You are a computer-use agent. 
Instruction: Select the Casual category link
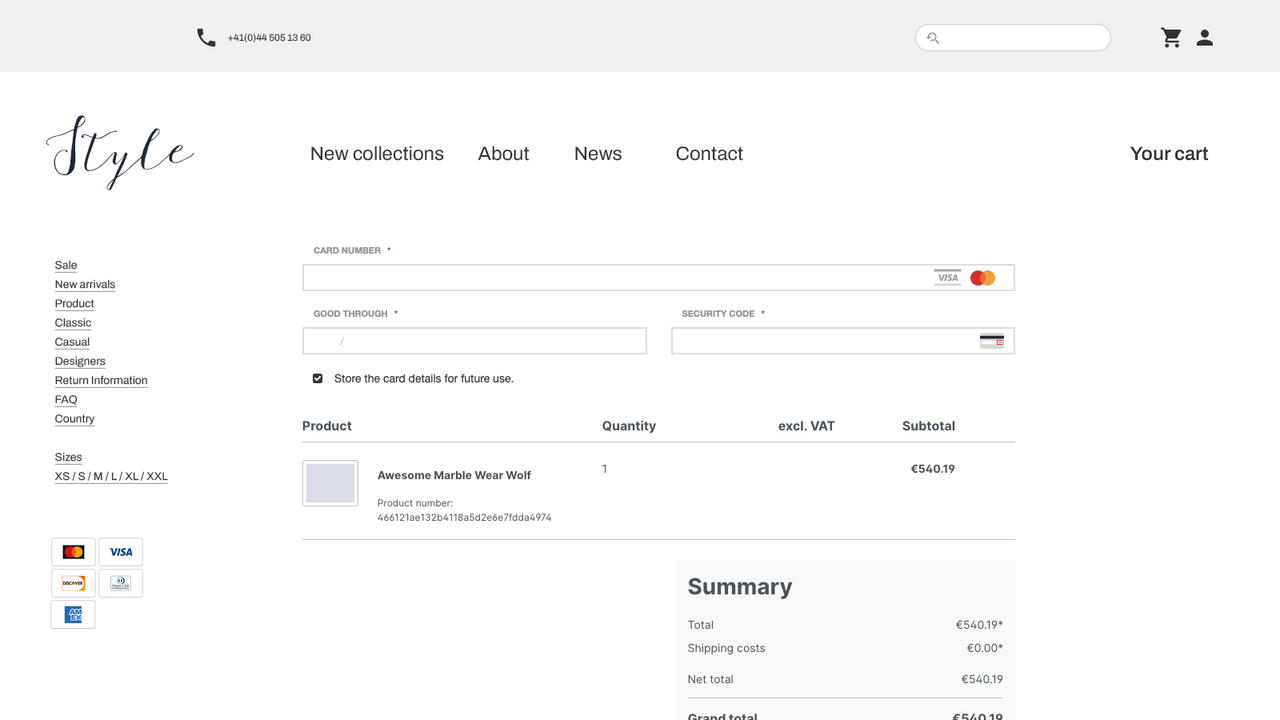[72, 342]
